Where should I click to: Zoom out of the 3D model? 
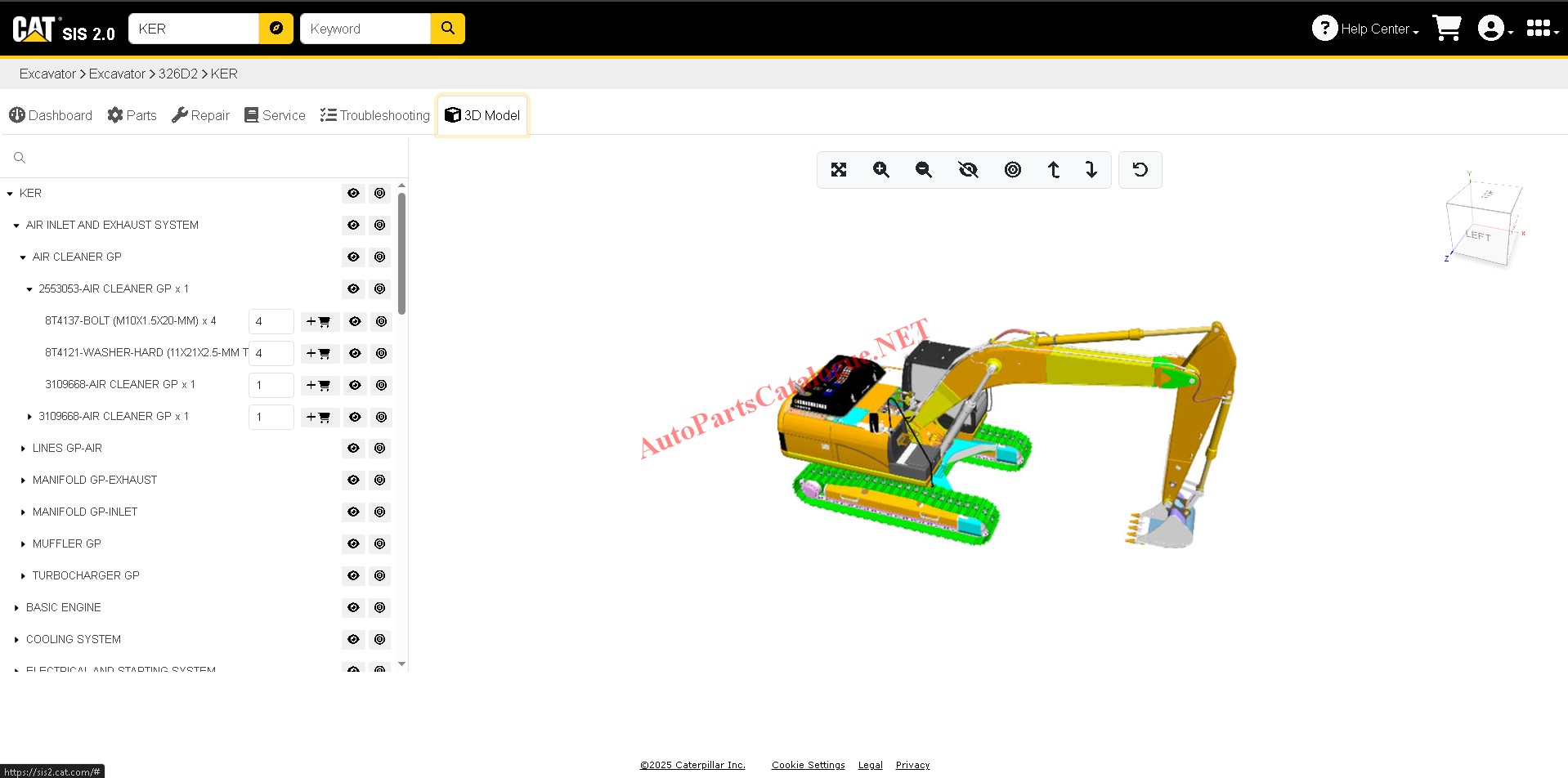coord(923,170)
